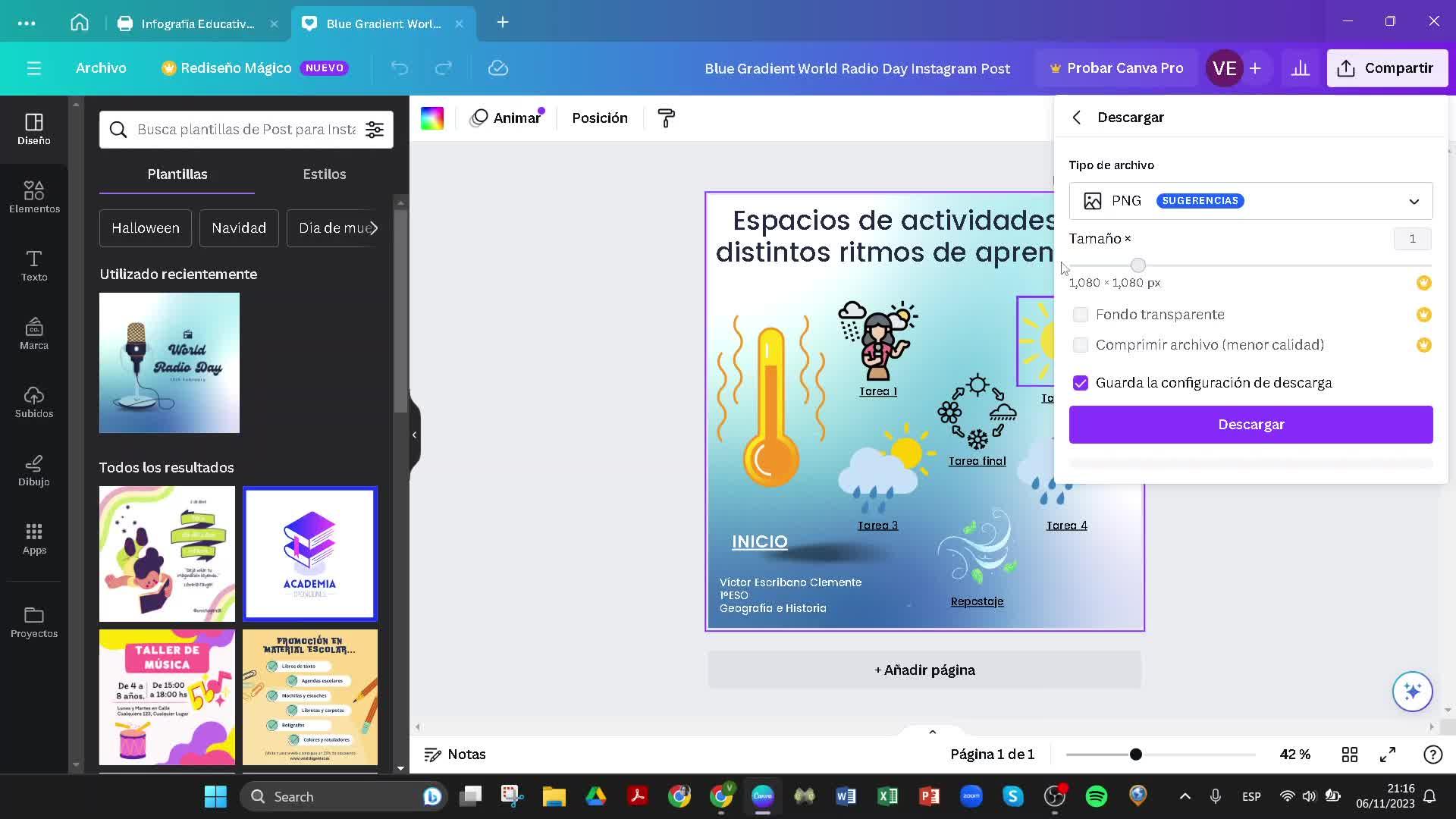Screen dimensions: 1456x819
Task: Open the search filter options icon
Action: click(375, 130)
